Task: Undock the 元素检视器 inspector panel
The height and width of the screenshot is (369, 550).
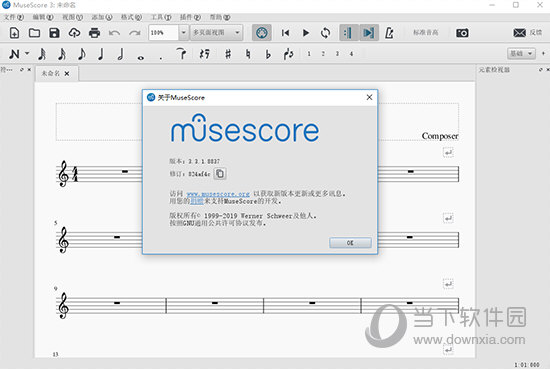Action: (x=541, y=70)
